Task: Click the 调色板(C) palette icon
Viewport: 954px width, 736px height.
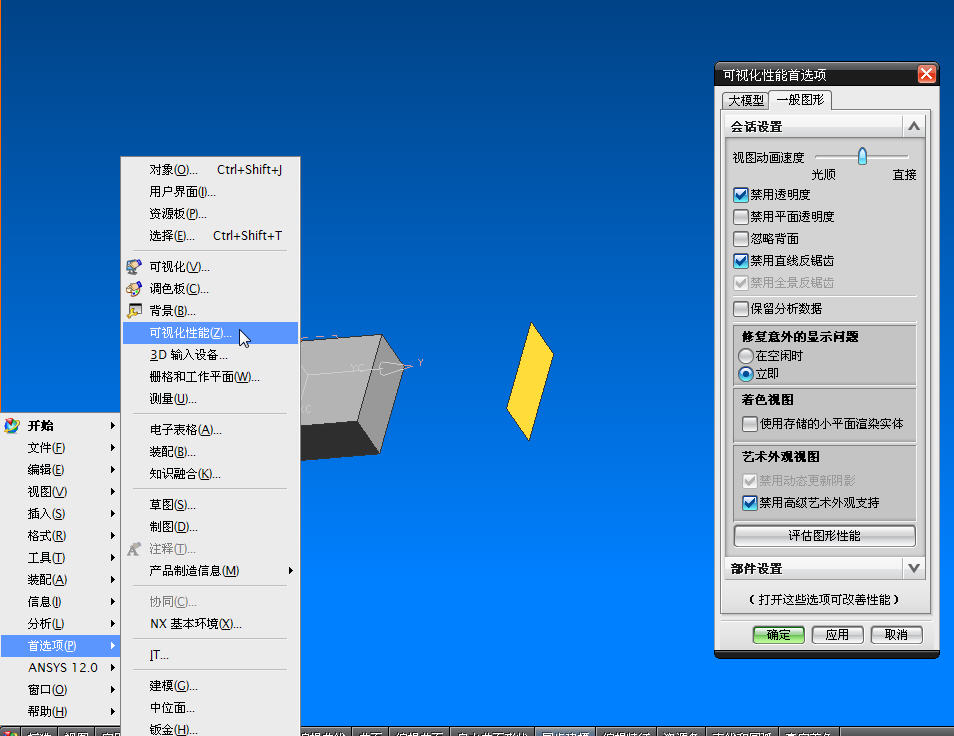Action: (134, 288)
